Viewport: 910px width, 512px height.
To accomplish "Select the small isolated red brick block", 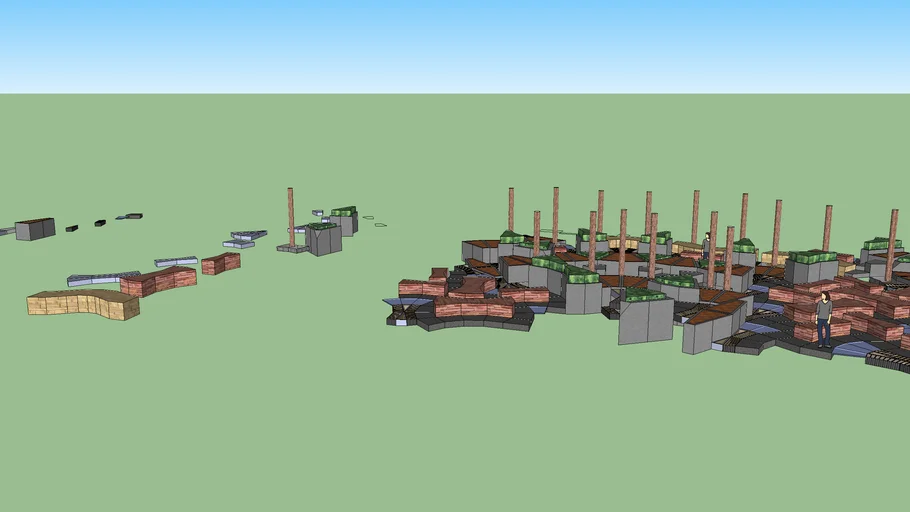I will tap(220, 263).
